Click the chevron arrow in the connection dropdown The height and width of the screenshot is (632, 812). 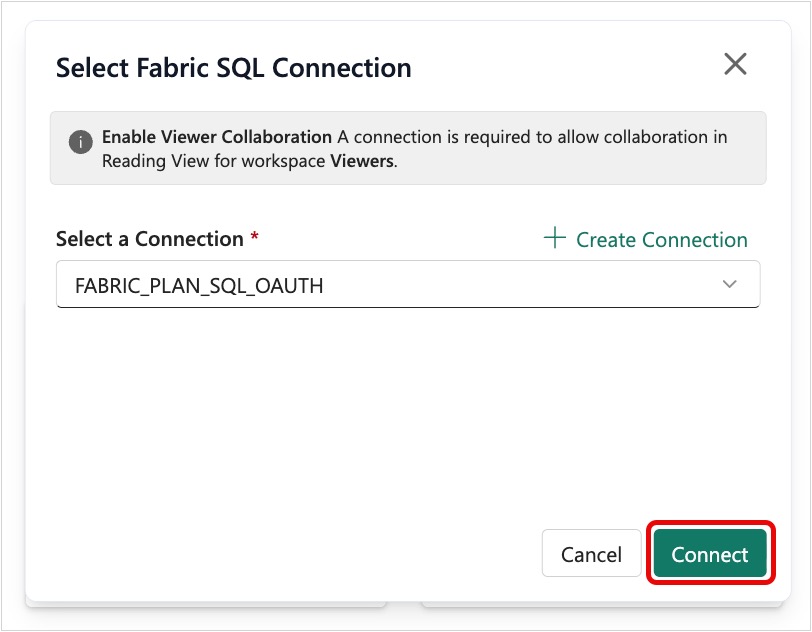click(x=729, y=284)
